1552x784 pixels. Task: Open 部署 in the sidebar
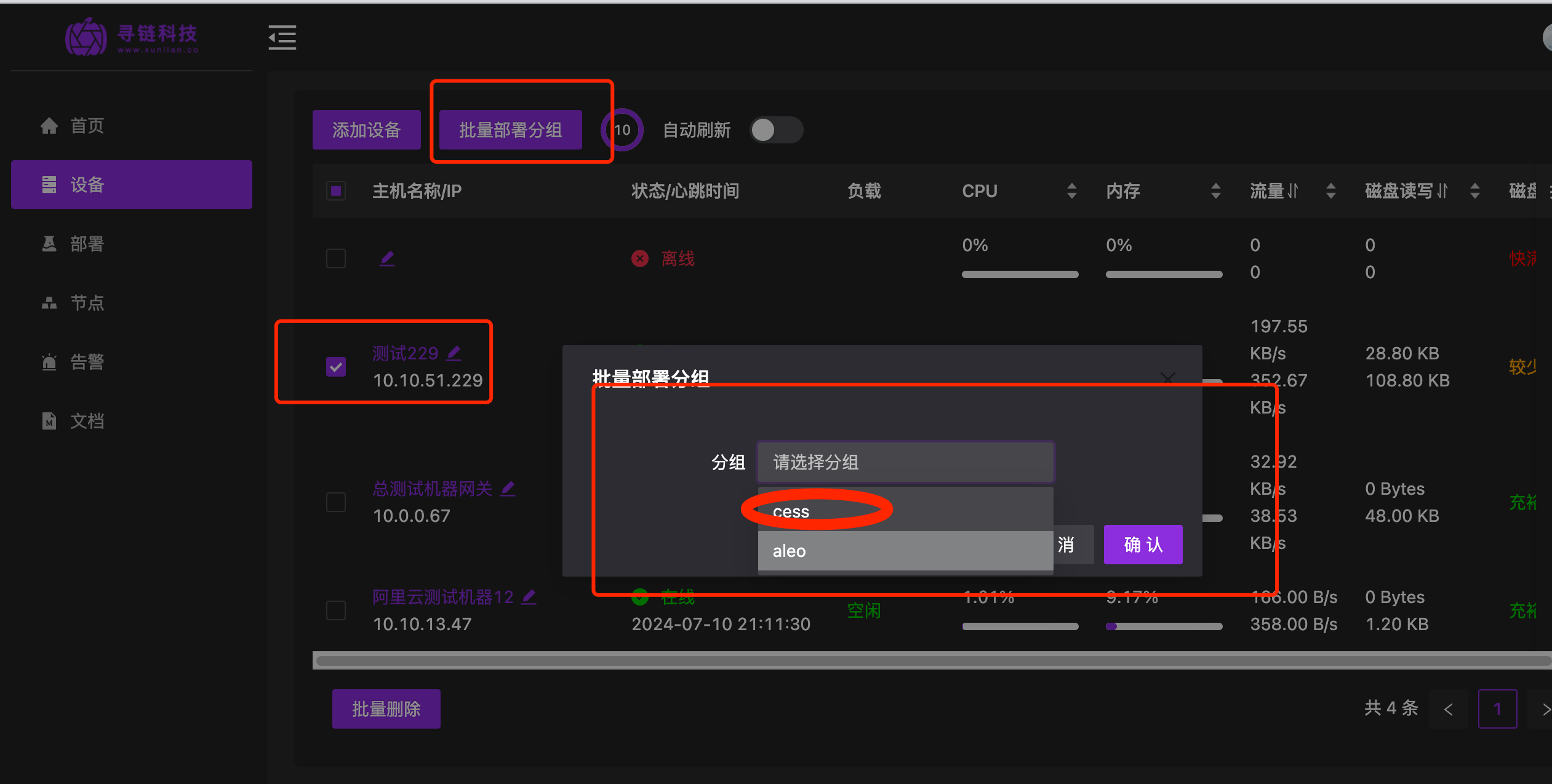(x=87, y=244)
